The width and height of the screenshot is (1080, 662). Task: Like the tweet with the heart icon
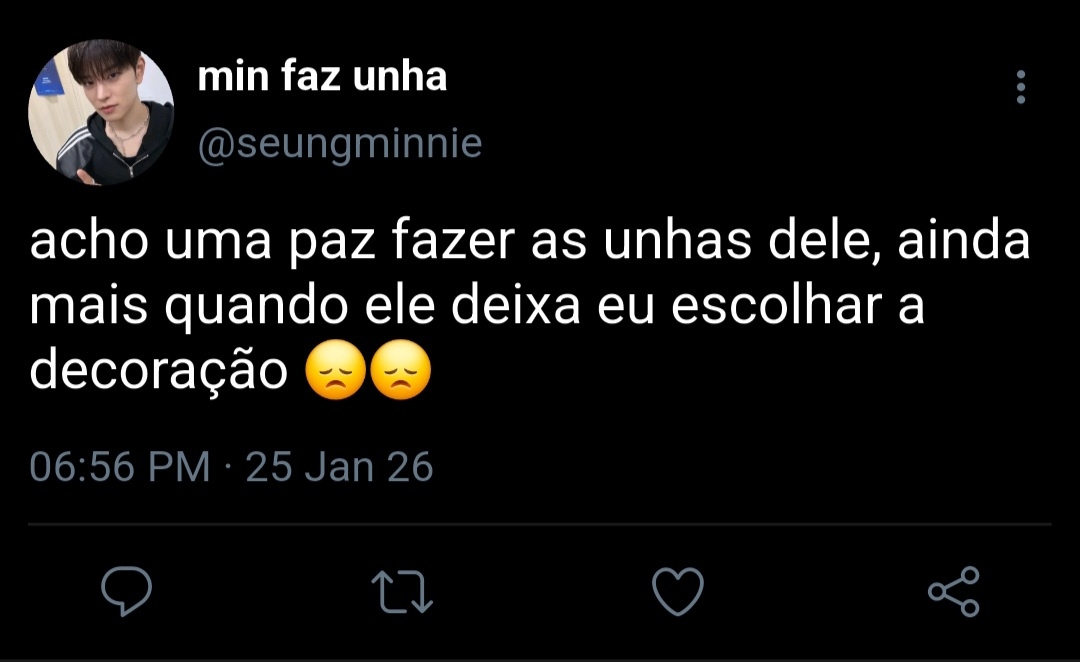(x=678, y=591)
